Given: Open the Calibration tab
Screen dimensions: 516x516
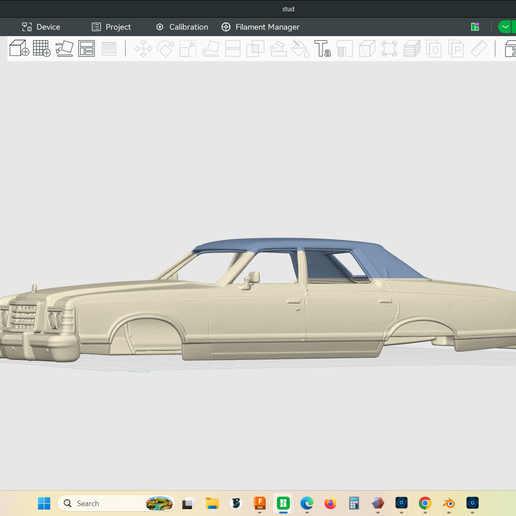Looking at the screenshot, I should pyautogui.click(x=182, y=27).
